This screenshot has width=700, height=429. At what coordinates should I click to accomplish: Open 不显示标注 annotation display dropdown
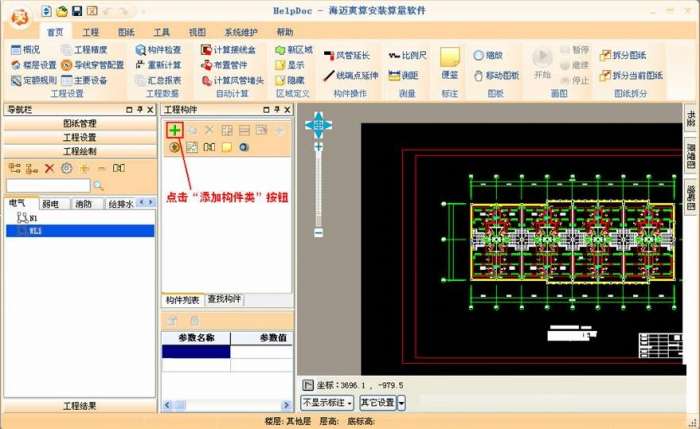point(327,403)
